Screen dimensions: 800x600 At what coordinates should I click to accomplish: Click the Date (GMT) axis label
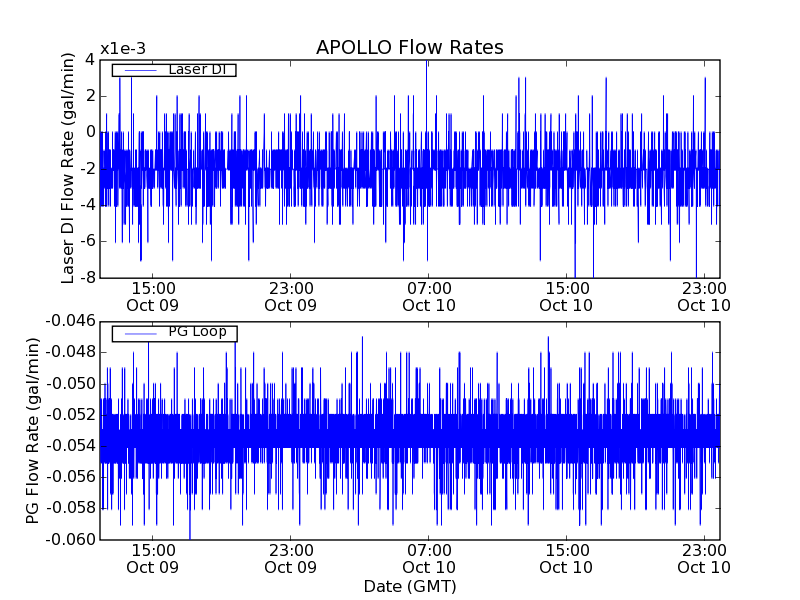pos(410,586)
